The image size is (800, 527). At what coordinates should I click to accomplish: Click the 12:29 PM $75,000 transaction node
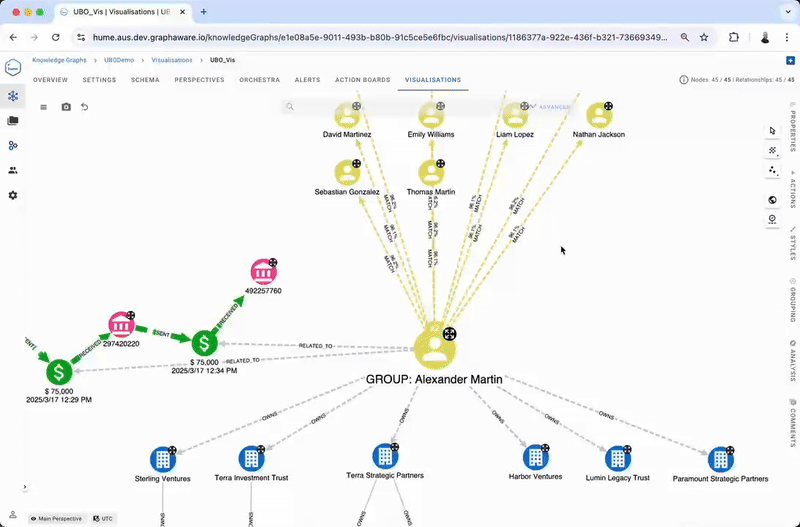59,372
